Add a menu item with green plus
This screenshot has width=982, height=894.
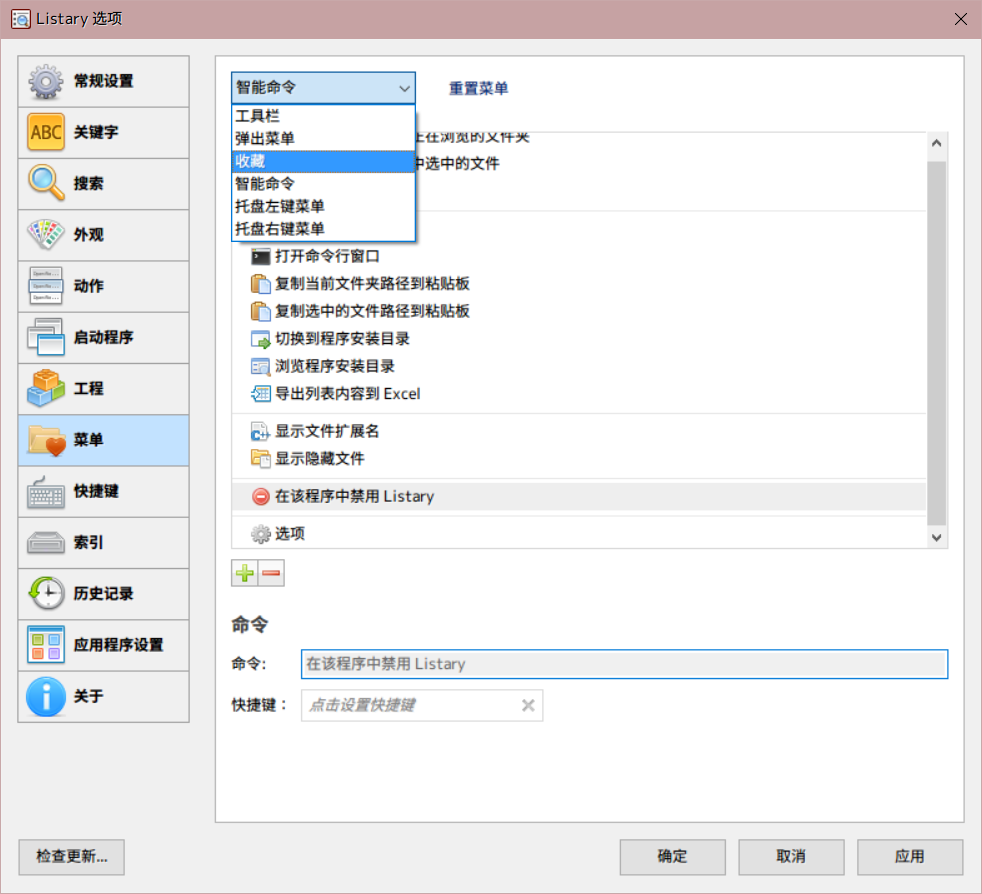pyautogui.click(x=245, y=573)
